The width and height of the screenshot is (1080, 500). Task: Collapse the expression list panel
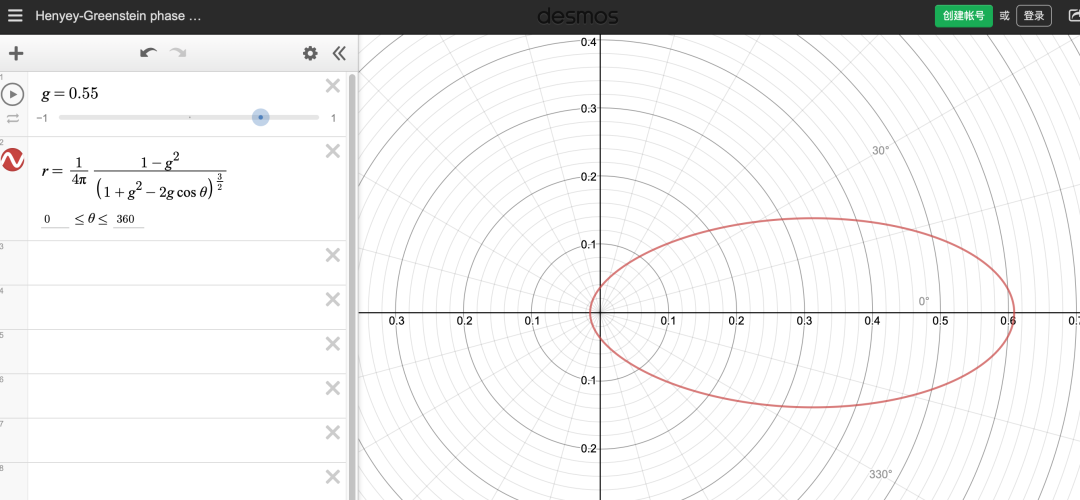[339, 54]
